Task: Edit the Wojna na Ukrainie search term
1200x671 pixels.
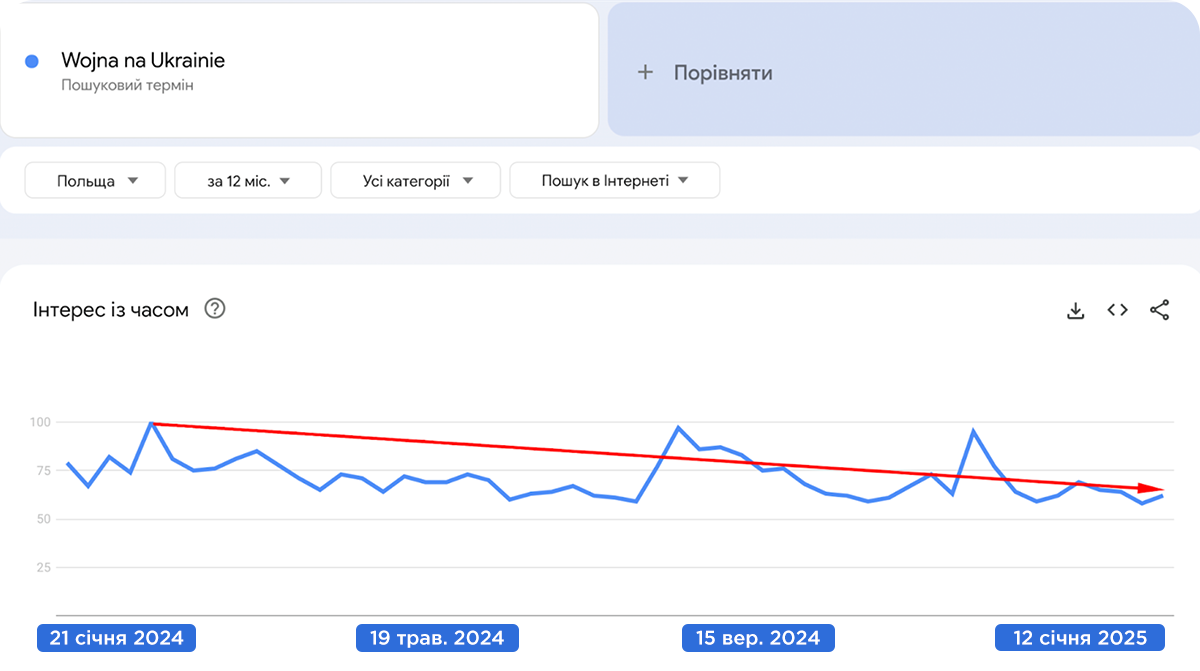Action: tap(143, 61)
